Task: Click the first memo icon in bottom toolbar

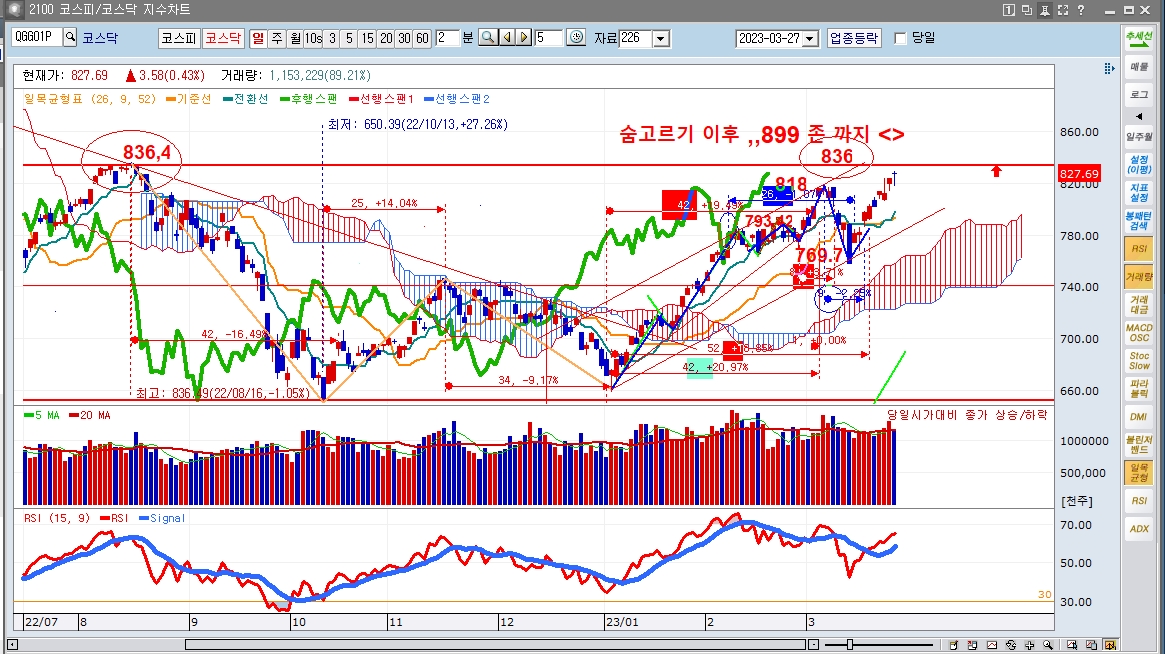Action: coord(953,645)
